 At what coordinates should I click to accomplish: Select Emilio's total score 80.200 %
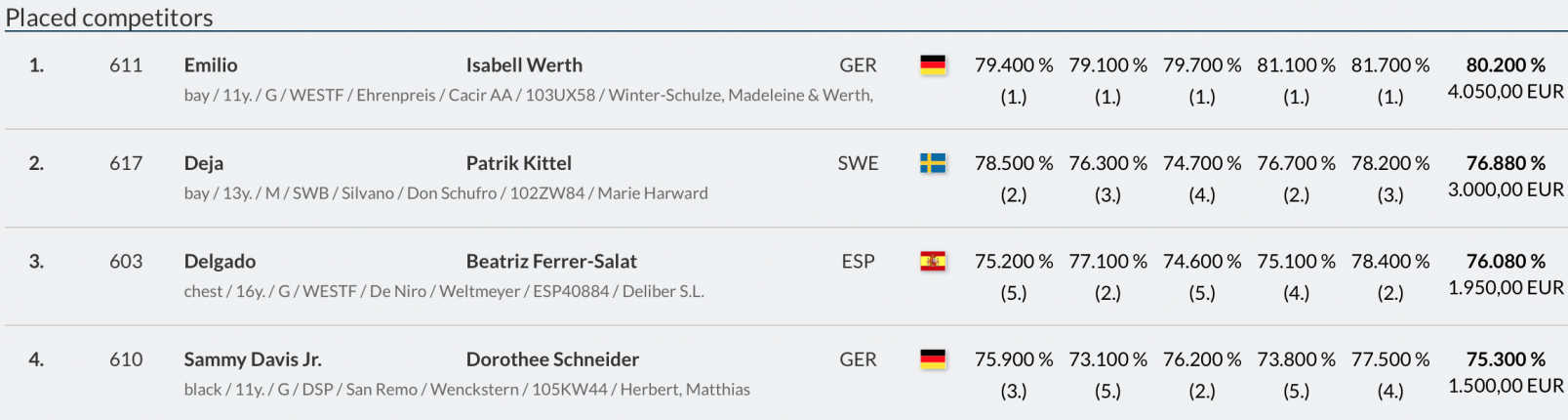[x=1506, y=65]
